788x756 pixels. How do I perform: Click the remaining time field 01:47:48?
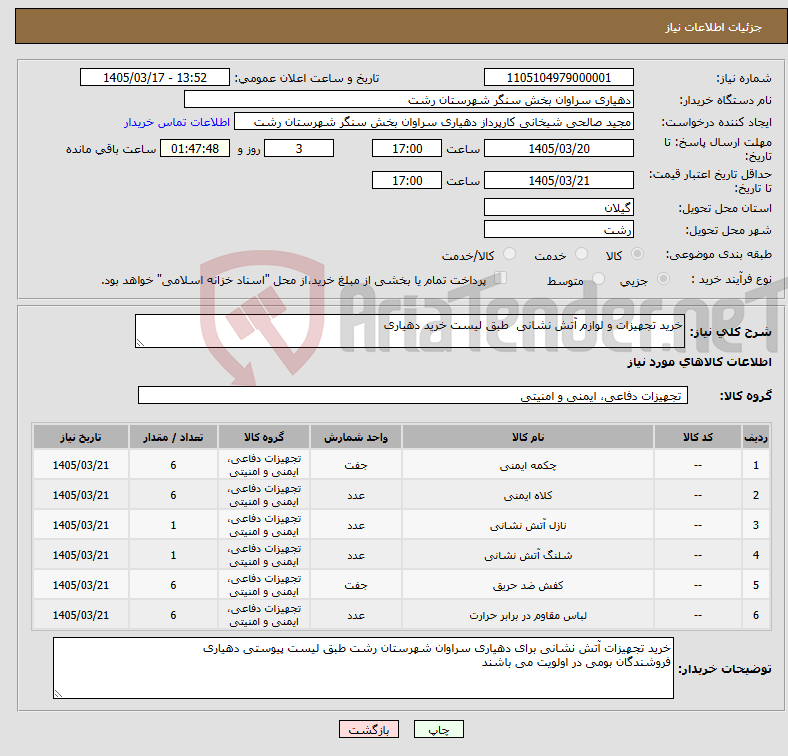click(195, 148)
